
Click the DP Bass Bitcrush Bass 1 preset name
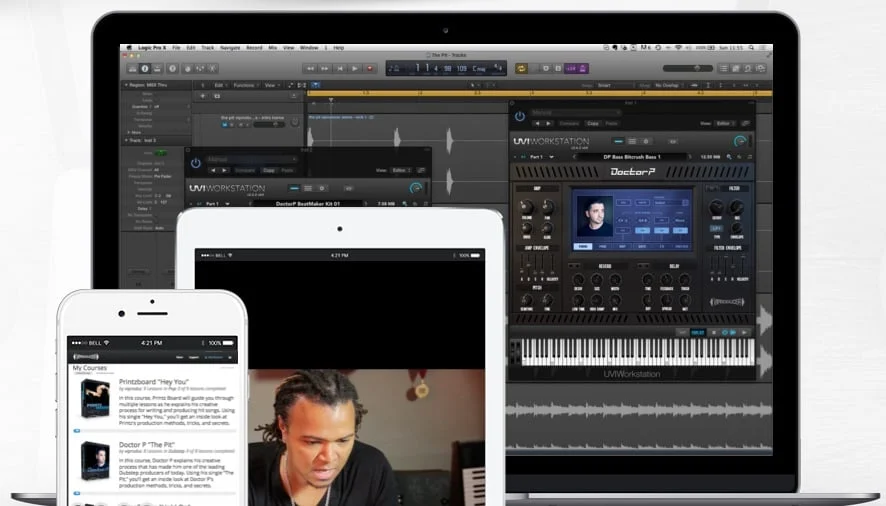[632, 157]
